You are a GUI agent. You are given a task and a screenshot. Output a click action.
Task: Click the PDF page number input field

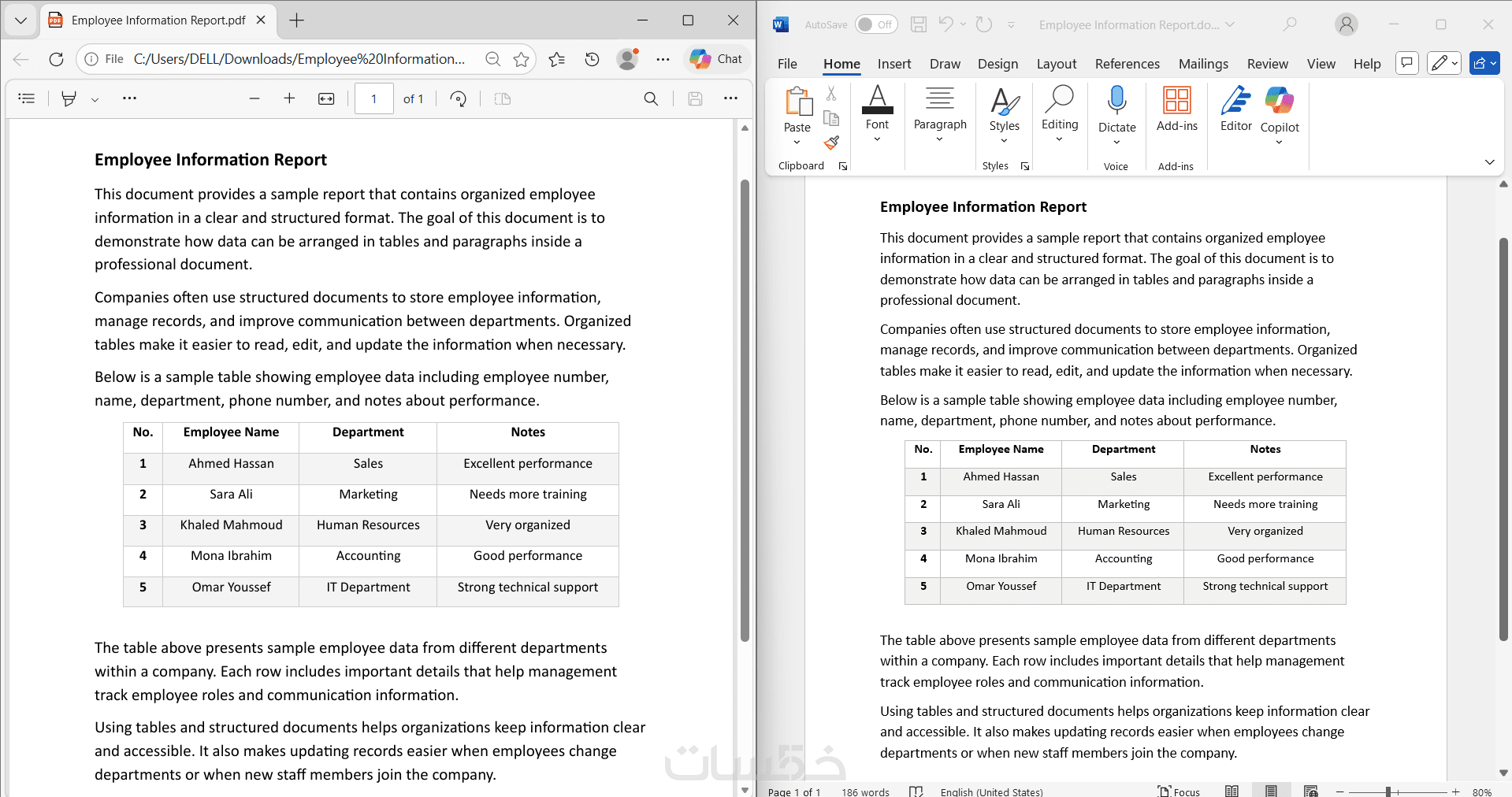(x=373, y=98)
